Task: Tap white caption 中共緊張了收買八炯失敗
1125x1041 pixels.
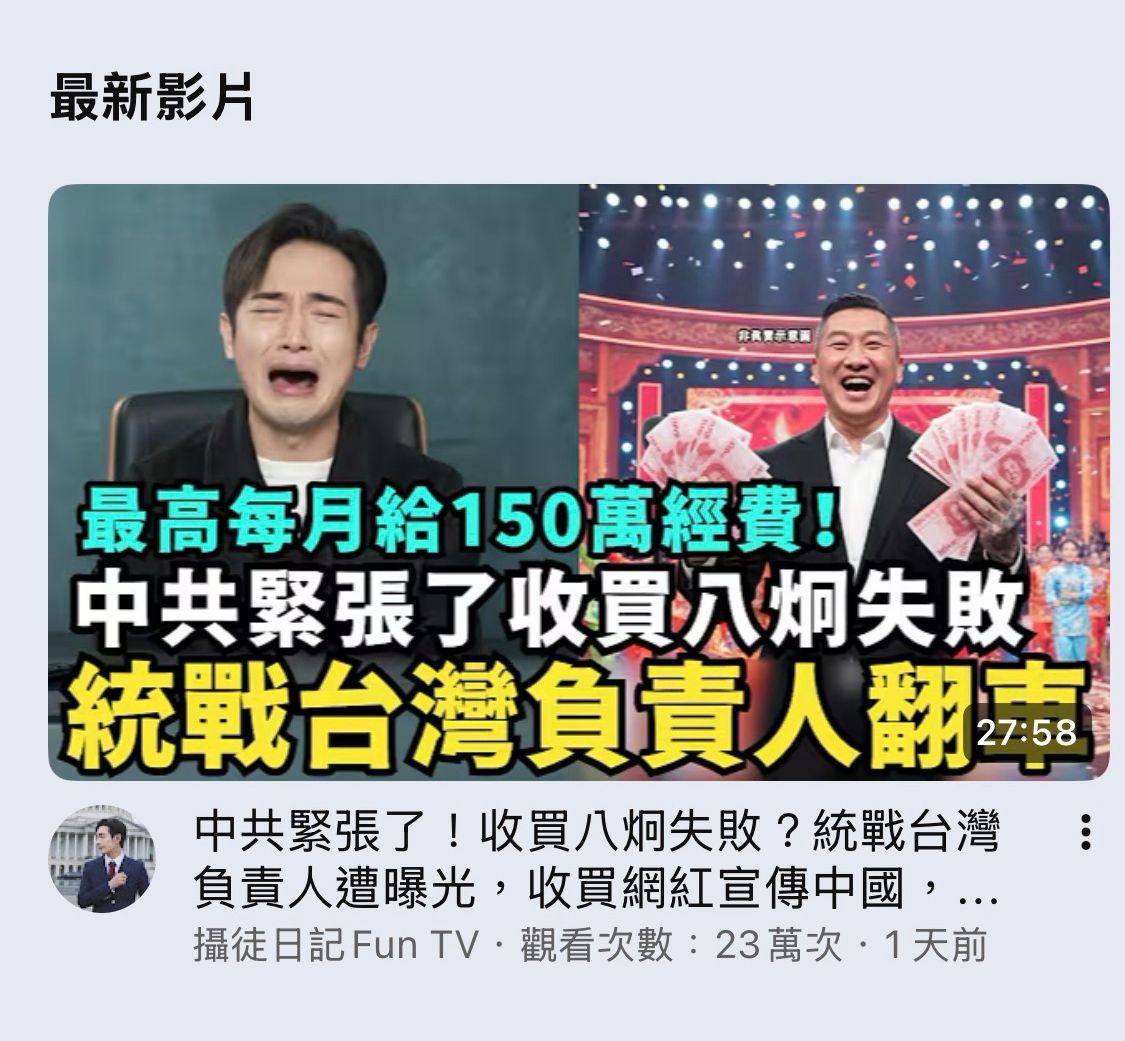Action: [x=549, y=608]
